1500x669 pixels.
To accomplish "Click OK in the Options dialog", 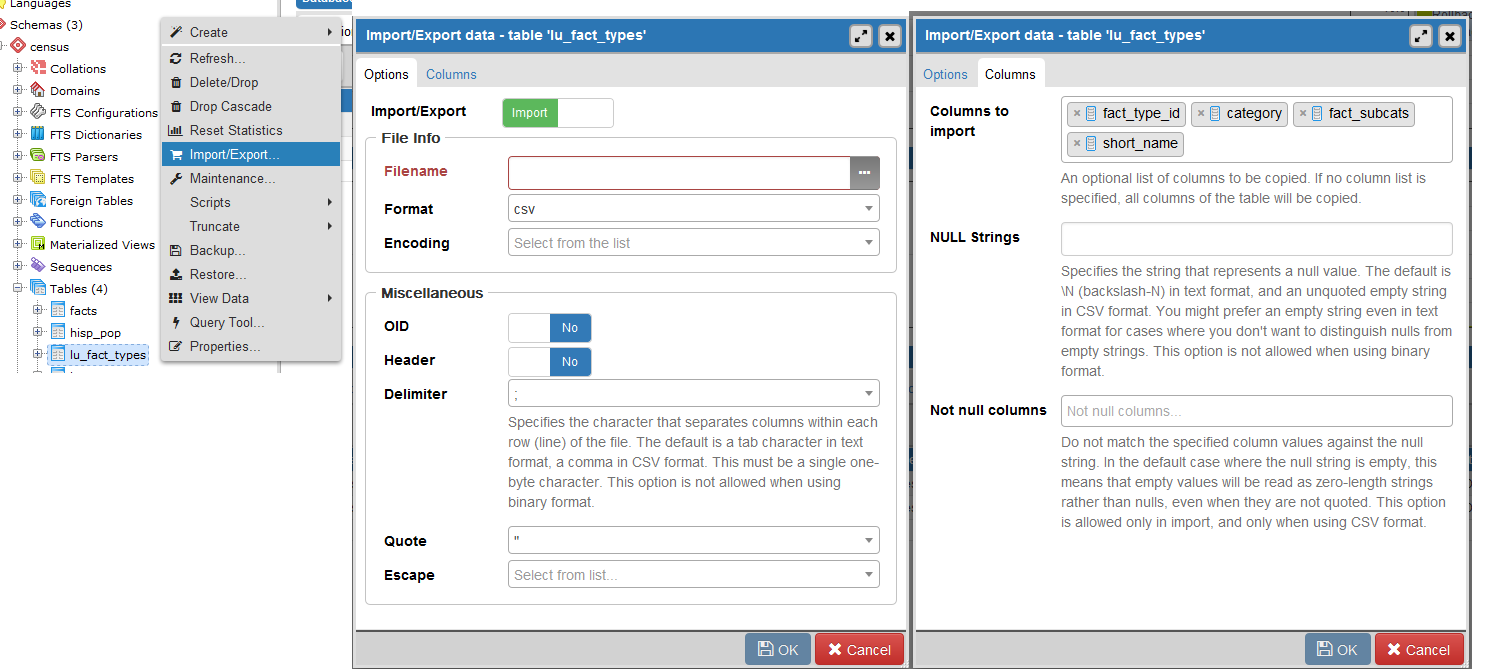I will click(778, 650).
